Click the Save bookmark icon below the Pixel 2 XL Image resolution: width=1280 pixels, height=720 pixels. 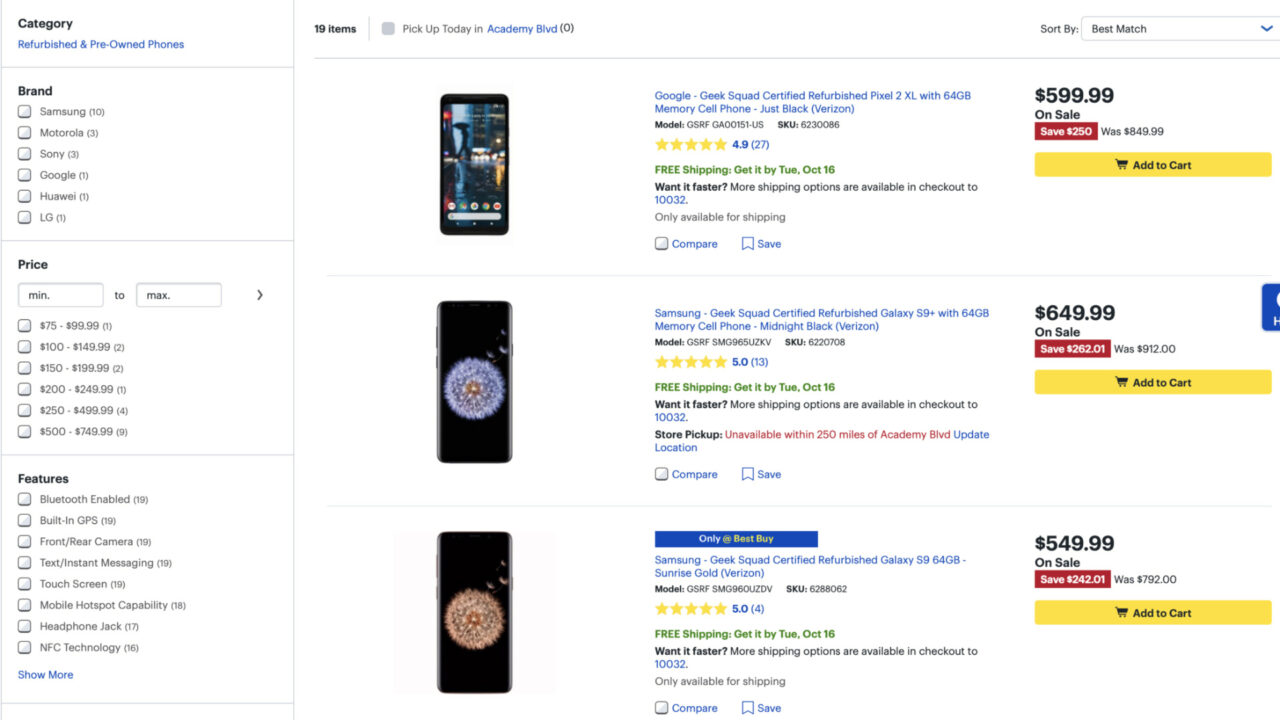click(748, 243)
